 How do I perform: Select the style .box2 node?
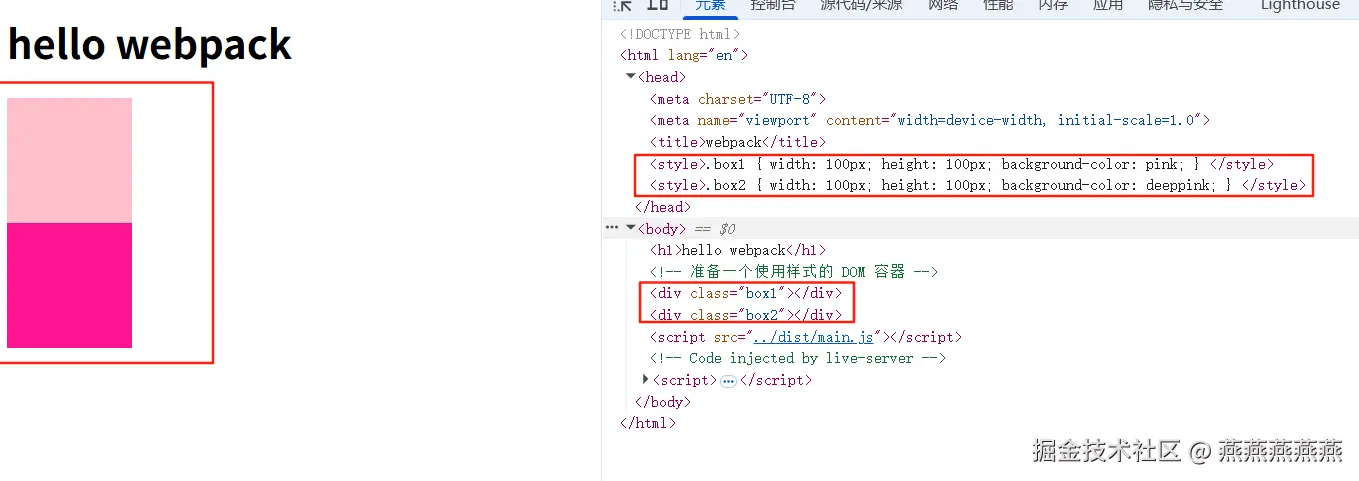[978, 185]
